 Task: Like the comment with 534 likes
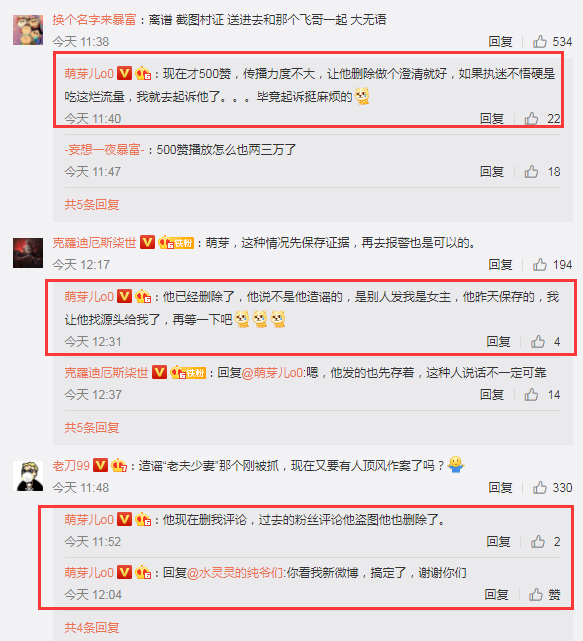click(540, 41)
